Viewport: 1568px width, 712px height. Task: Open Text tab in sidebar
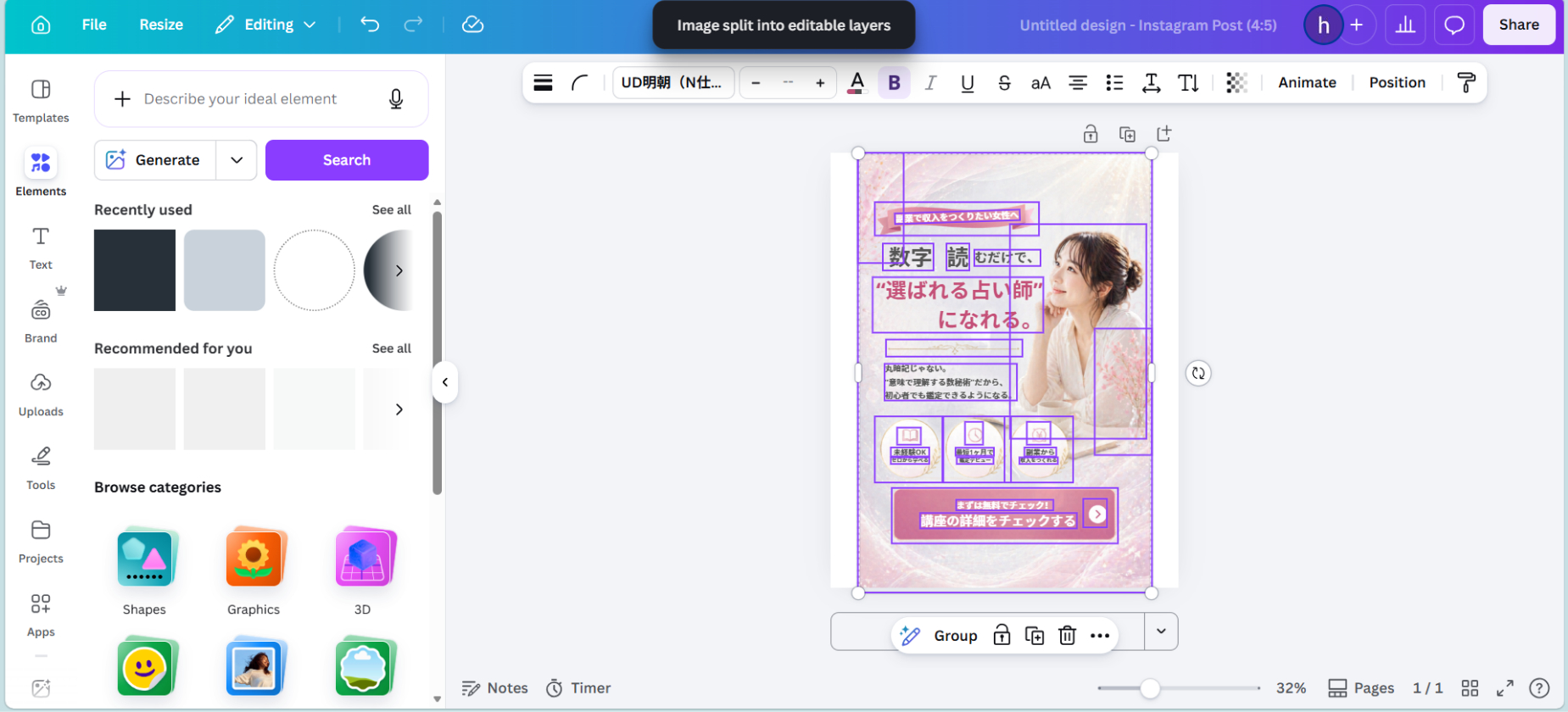pos(41,248)
